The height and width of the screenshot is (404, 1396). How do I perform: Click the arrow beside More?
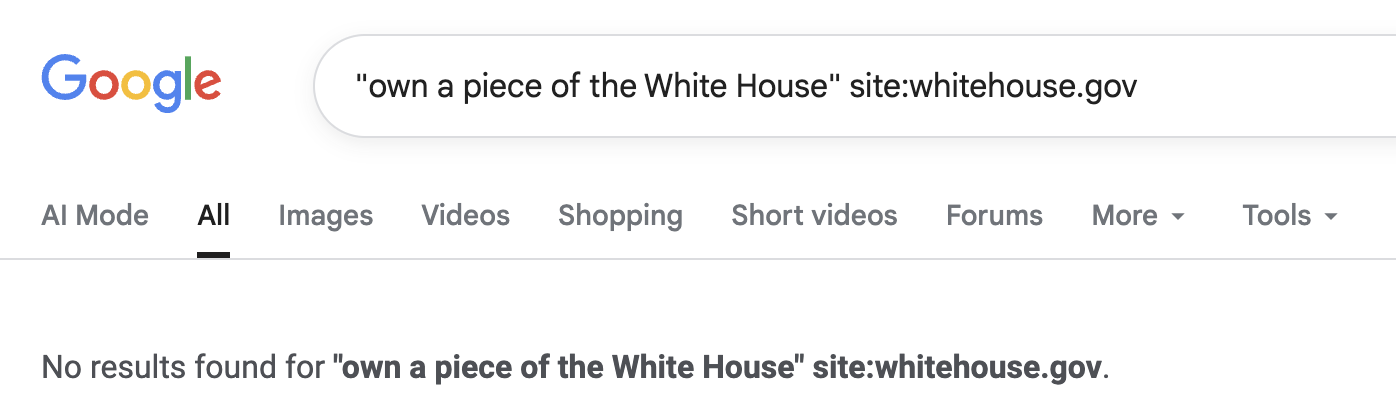(x=1178, y=217)
